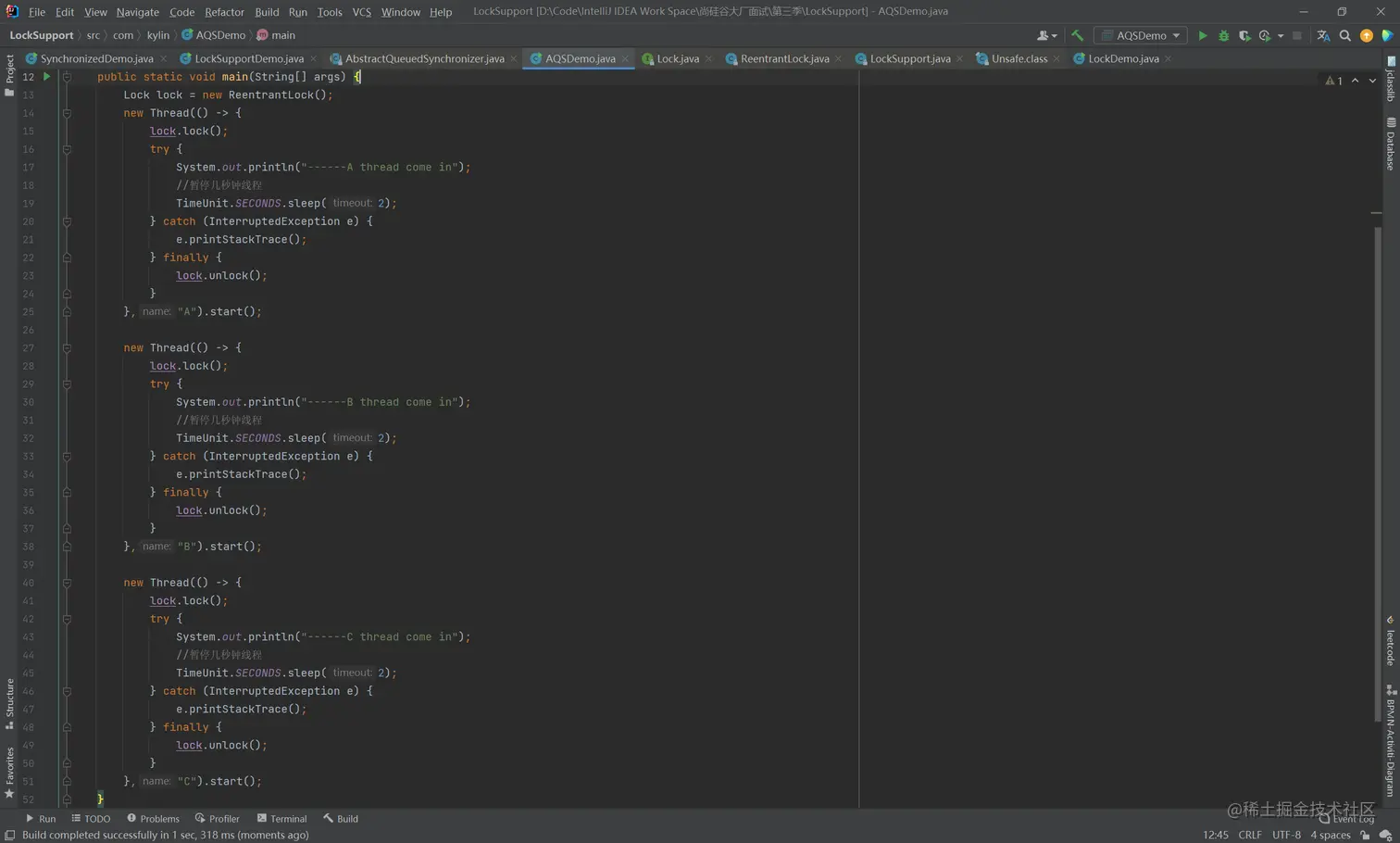Click the 4 spaces indent setting
Viewport: 1400px width, 843px height.
(x=1330, y=835)
